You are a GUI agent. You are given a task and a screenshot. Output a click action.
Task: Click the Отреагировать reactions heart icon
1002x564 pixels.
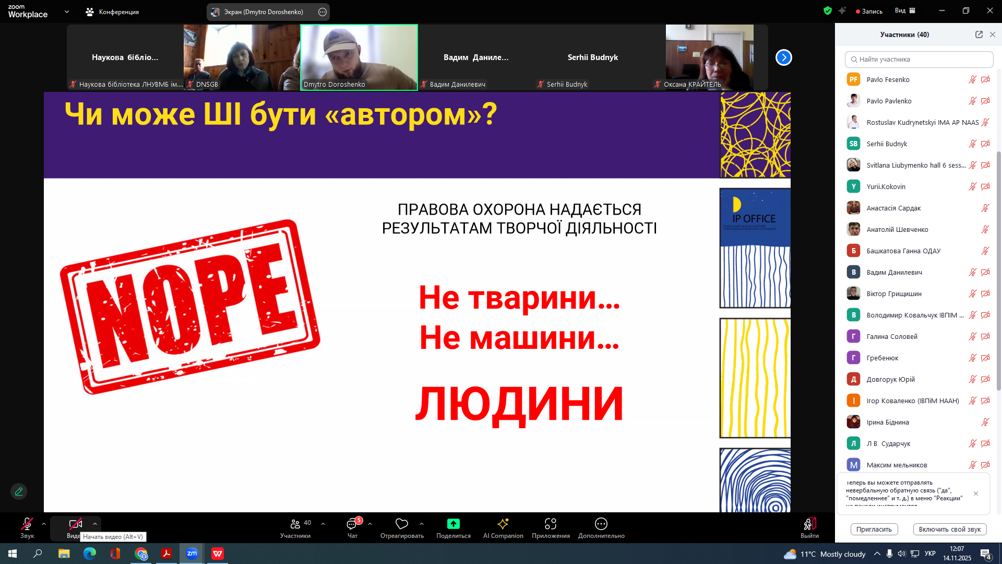coord(402,524)
